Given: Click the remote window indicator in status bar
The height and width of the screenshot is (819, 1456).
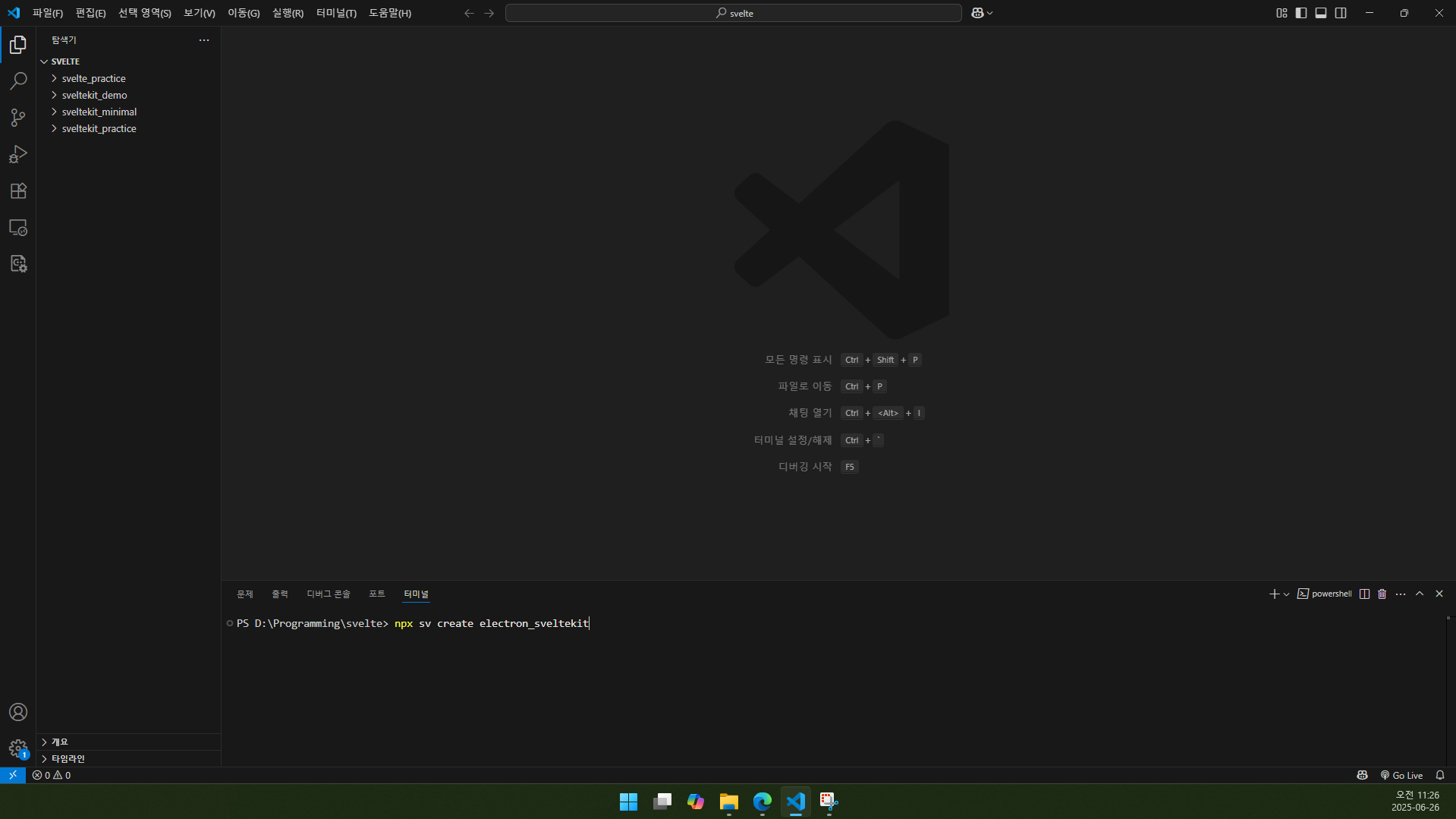Looking at the screenshot, I should (x=13, y=775).
